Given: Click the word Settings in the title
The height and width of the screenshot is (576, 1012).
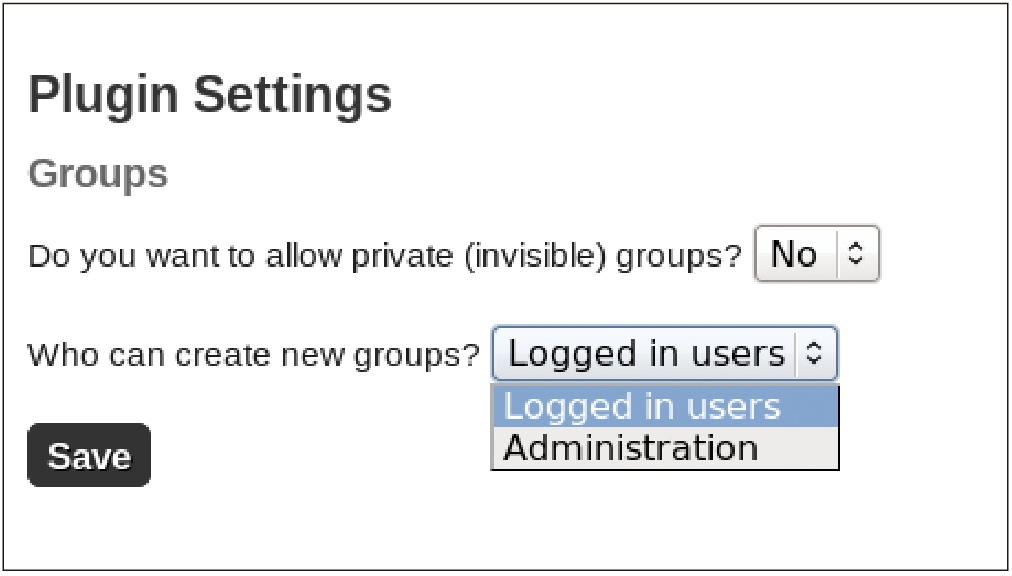Looking at the screenshot, I should (292, 95).
